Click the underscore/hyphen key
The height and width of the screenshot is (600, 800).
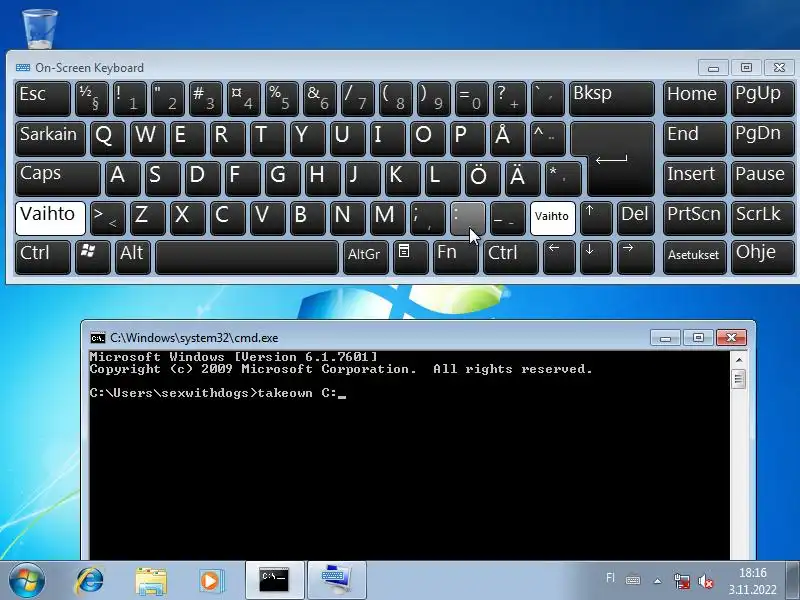point(508,218)
